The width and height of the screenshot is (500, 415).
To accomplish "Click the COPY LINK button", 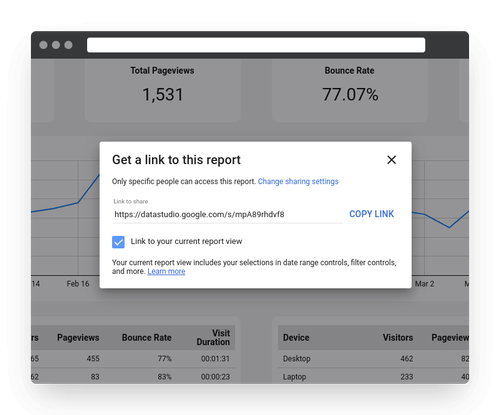I will [x=371, y=214].
